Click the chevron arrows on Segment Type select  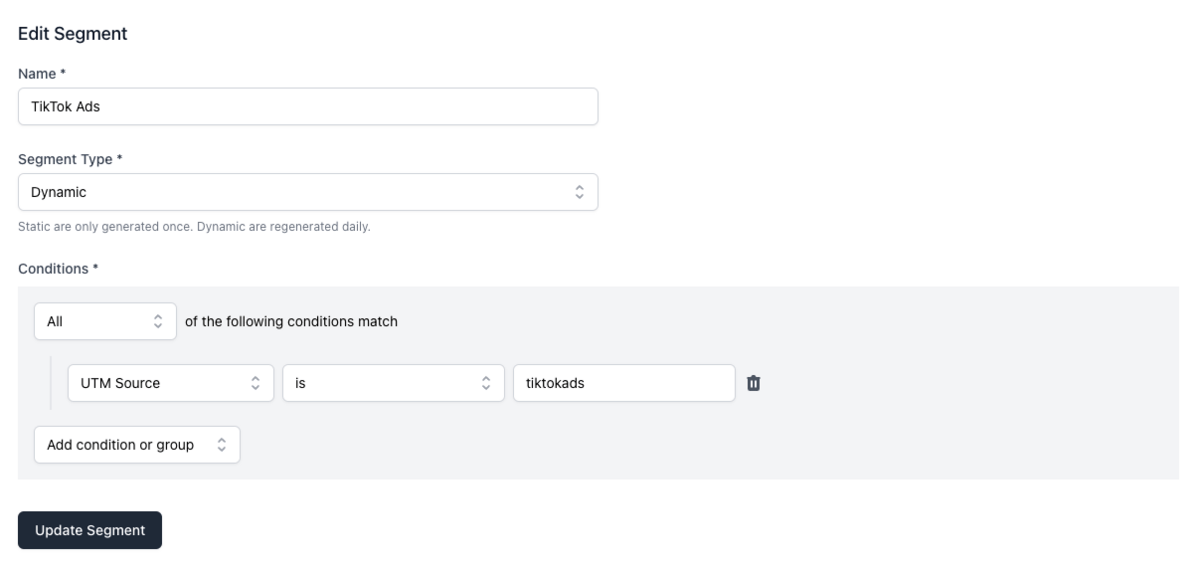[578, 192]
